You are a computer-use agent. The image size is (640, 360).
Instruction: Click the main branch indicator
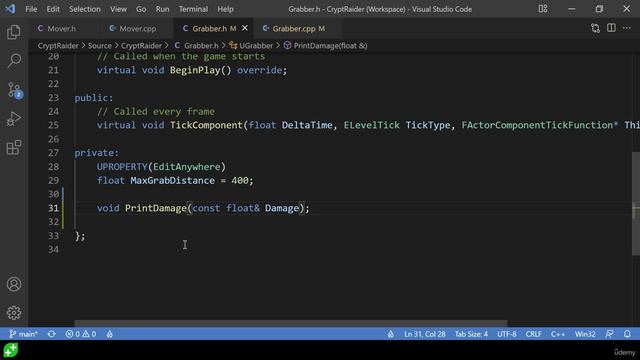coord(23,334)
